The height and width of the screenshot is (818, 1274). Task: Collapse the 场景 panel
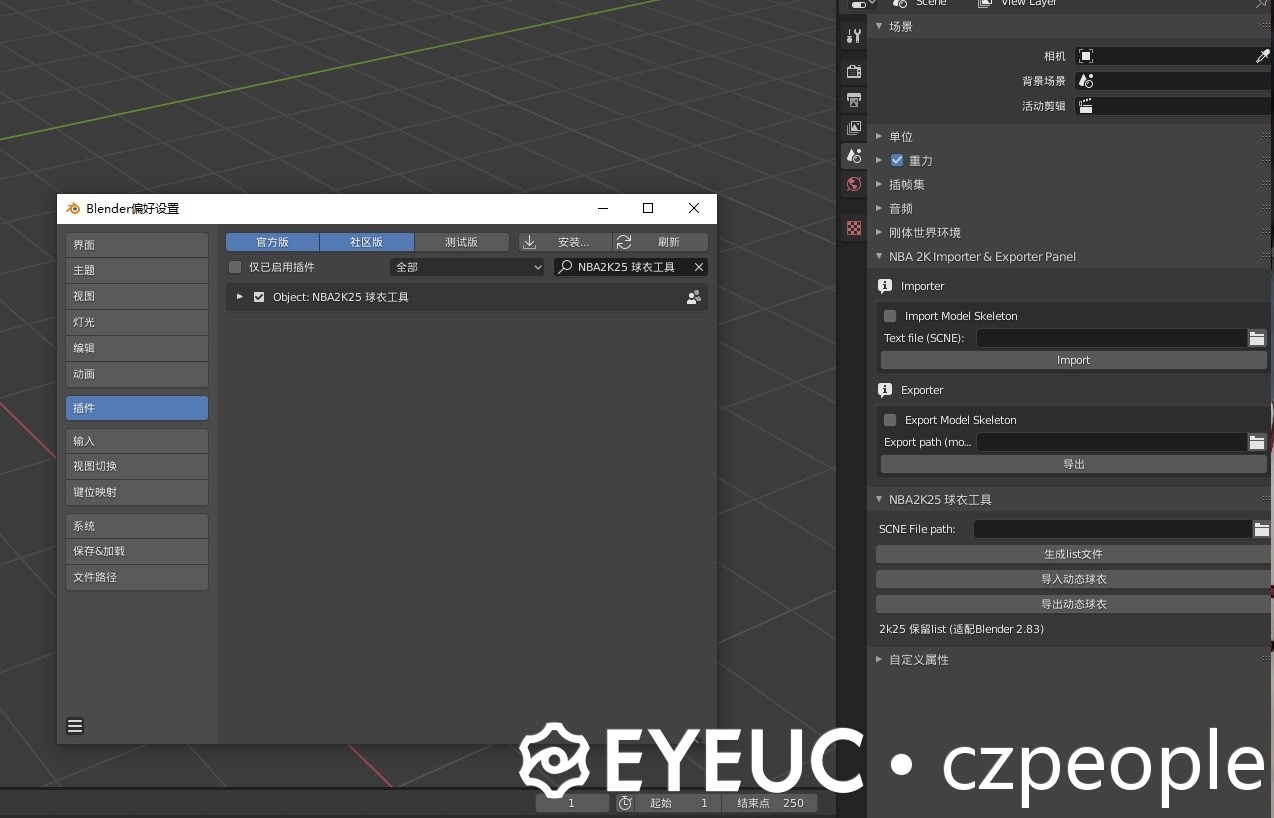pos(879,26)
